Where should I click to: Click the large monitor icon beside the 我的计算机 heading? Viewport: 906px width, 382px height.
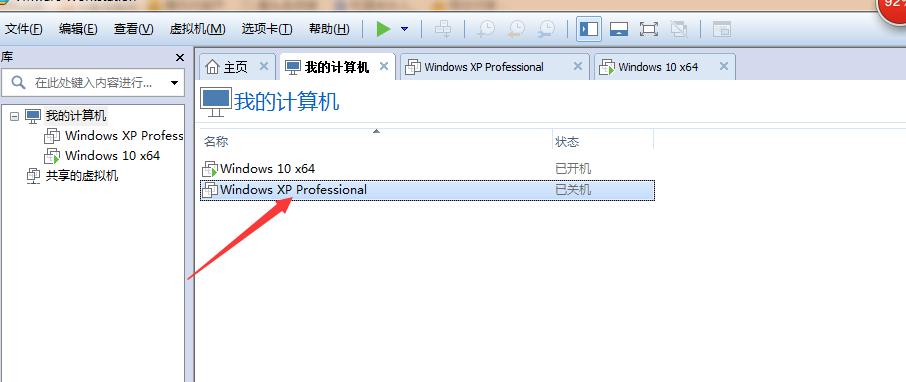pos(216,102)
